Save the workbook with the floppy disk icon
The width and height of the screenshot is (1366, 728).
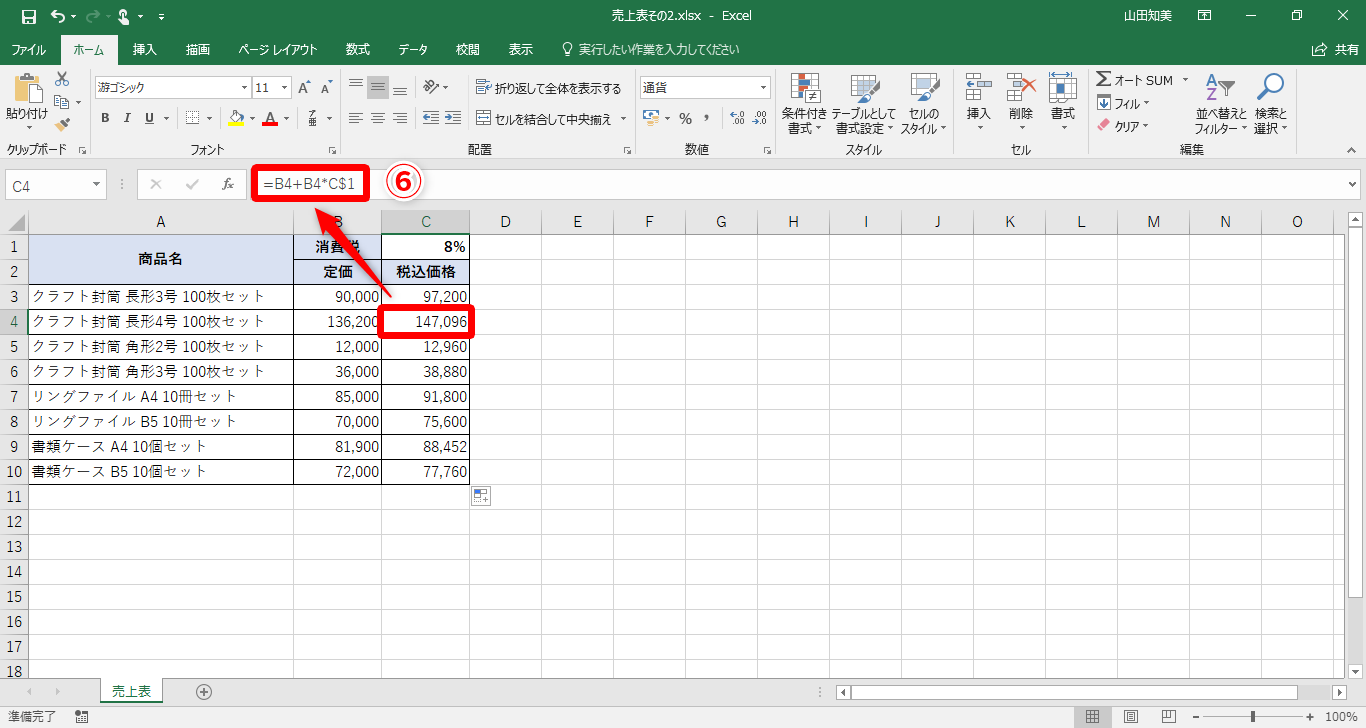click(x=28, y=16)
